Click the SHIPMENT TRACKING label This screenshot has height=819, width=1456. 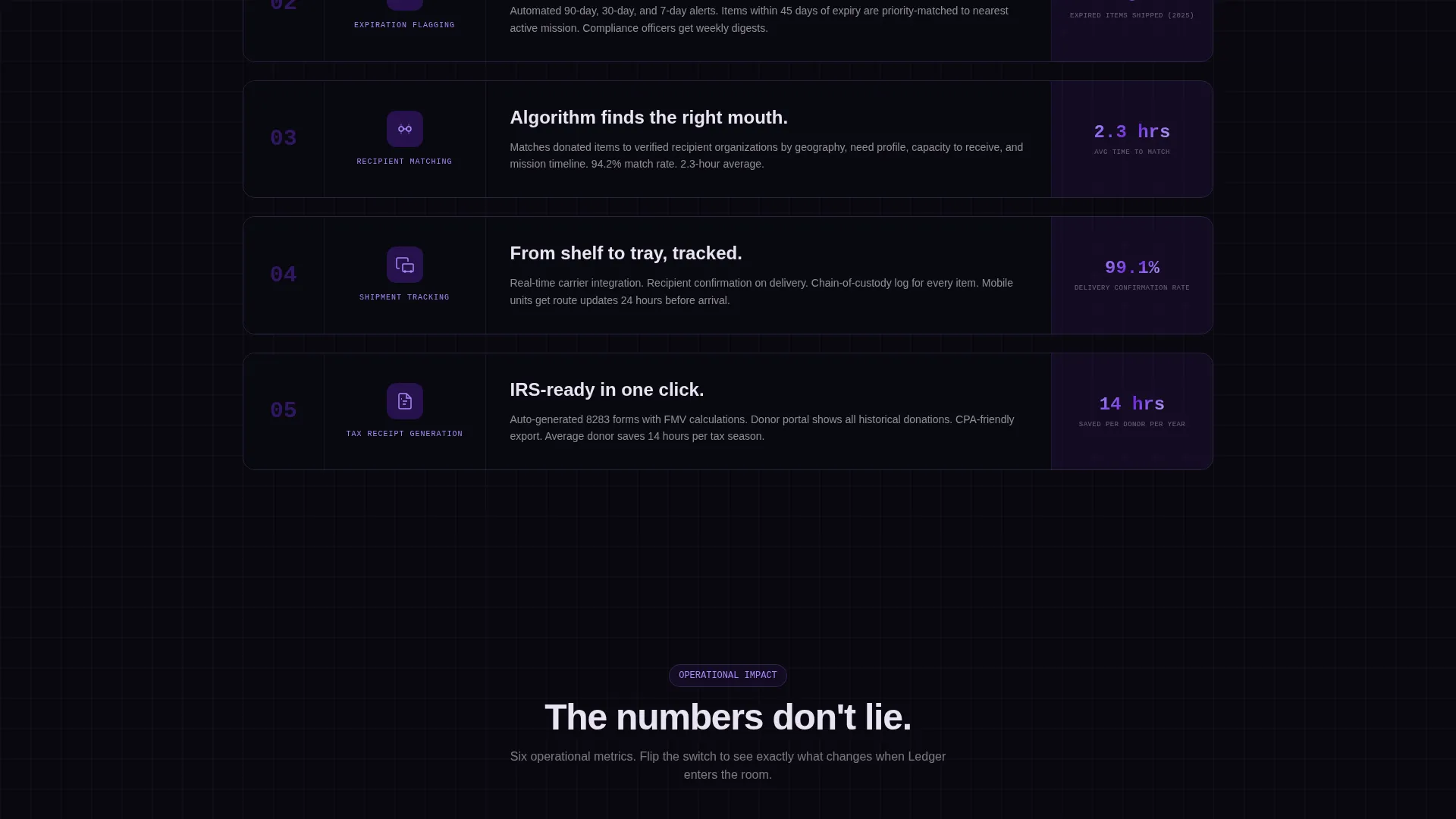click(x=404, y=297)
